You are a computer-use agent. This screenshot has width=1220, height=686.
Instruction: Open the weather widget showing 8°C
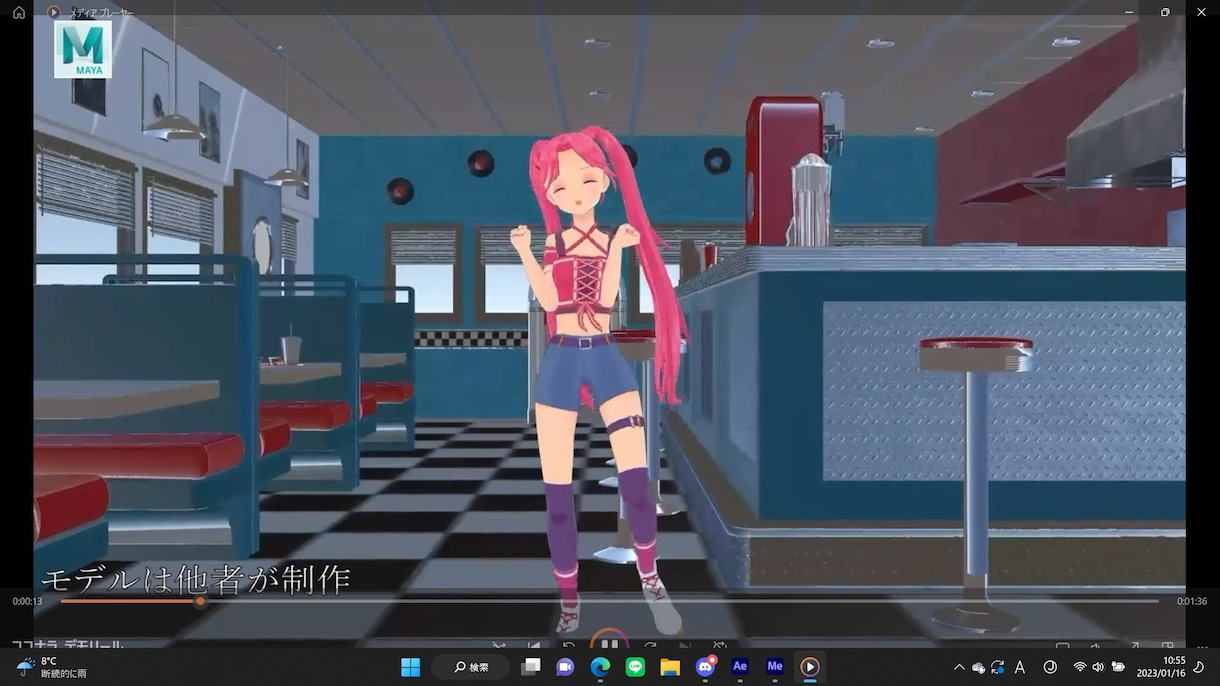coord(52,667)
